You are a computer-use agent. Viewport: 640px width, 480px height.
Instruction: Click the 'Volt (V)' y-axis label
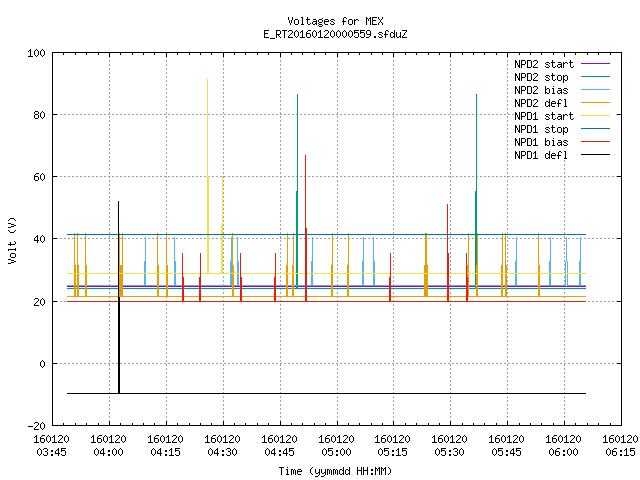pyautogui.click(x=12, y=240)
